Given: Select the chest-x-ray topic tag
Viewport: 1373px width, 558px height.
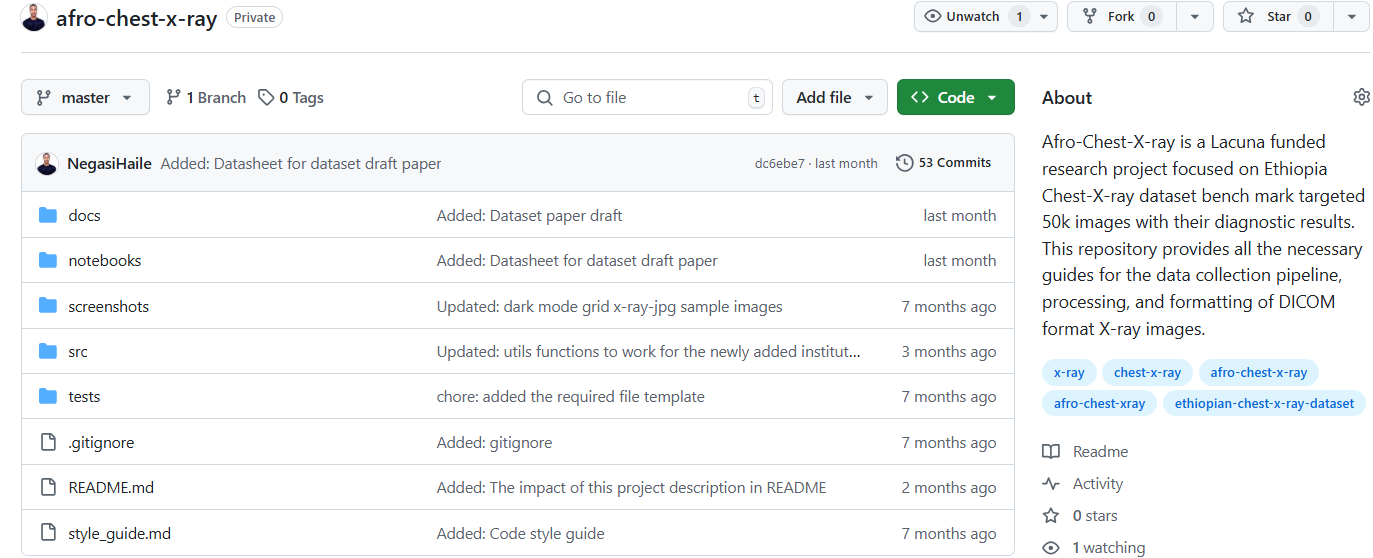Looking at the screenshot, I should tap(1147, 372).
